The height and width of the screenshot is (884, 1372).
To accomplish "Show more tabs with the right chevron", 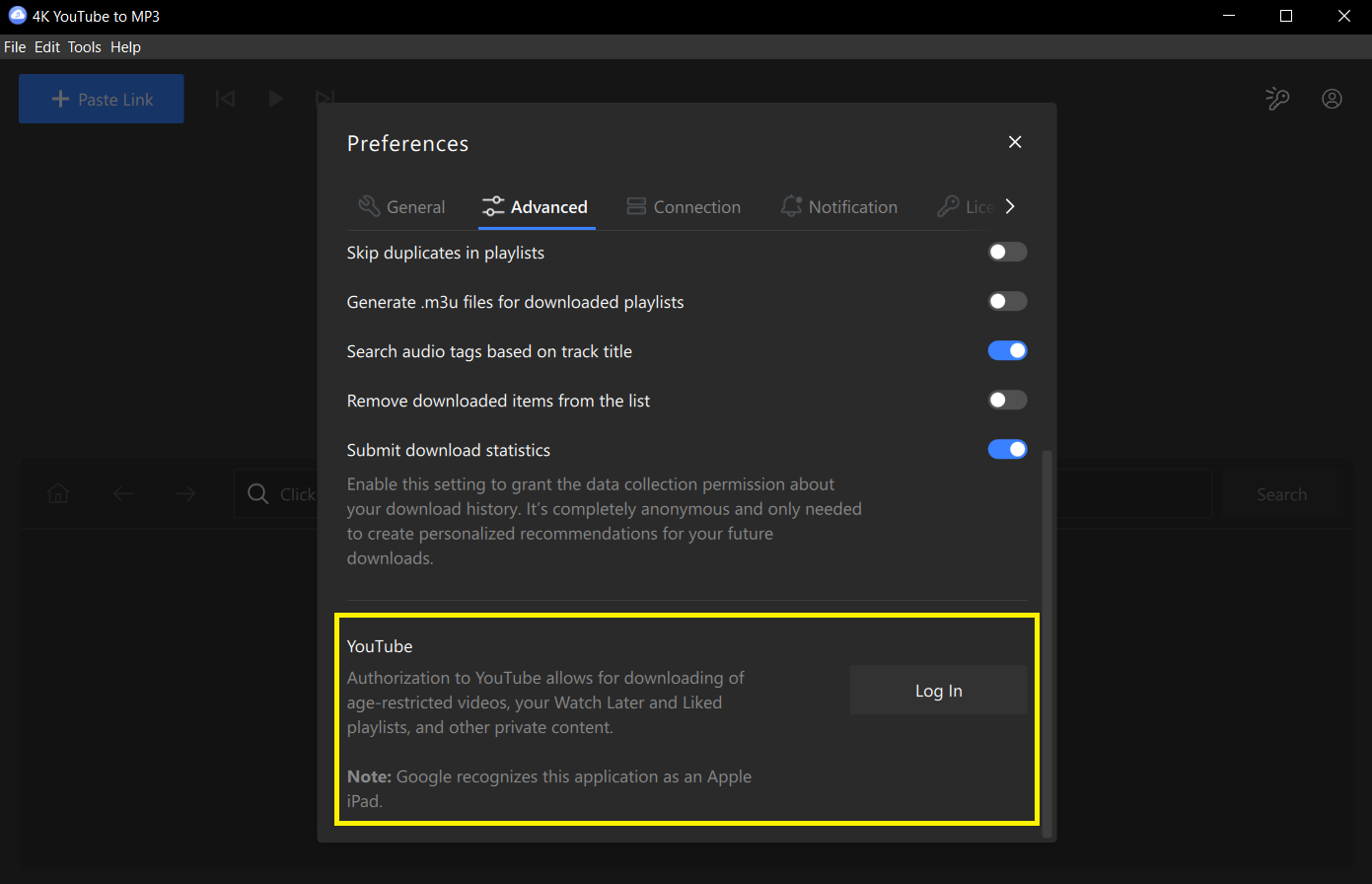I will pyautogui.click(x=1009, y=206).
